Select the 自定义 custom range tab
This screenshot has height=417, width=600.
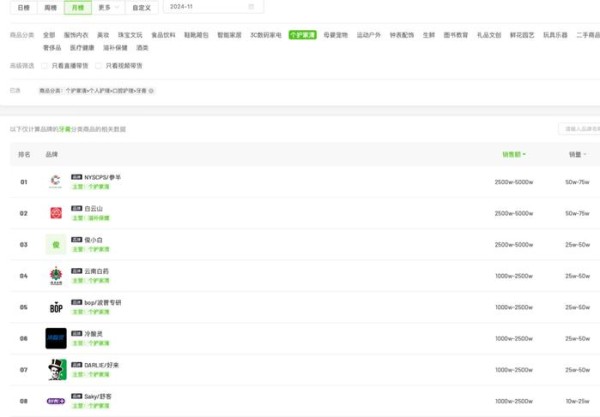[x=142, y=7]
